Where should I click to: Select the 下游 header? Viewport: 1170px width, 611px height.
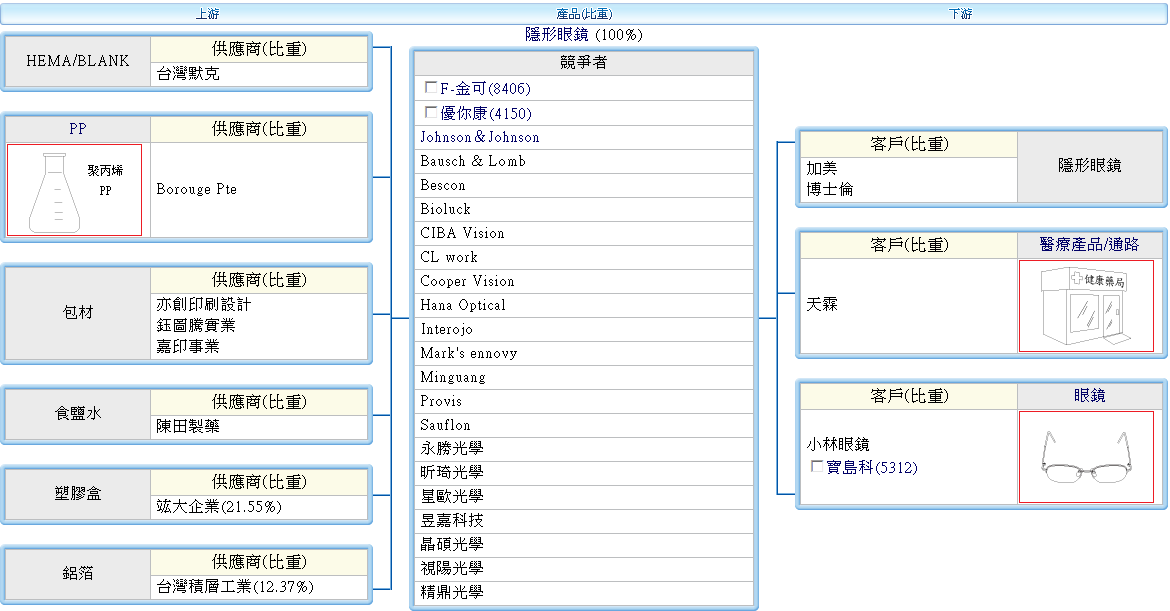click(960, 14)
